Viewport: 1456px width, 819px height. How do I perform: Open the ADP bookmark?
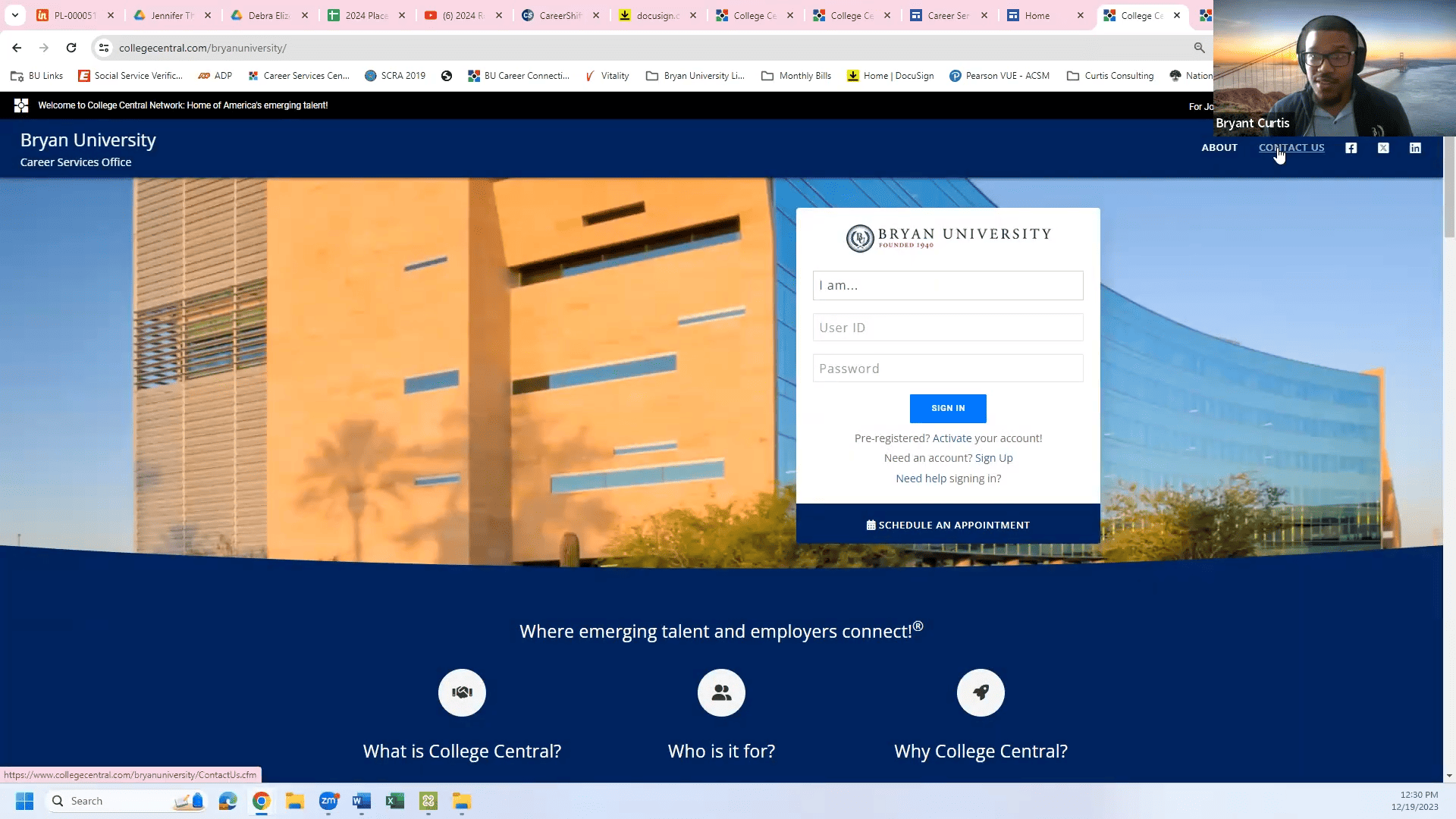(215, 76)
